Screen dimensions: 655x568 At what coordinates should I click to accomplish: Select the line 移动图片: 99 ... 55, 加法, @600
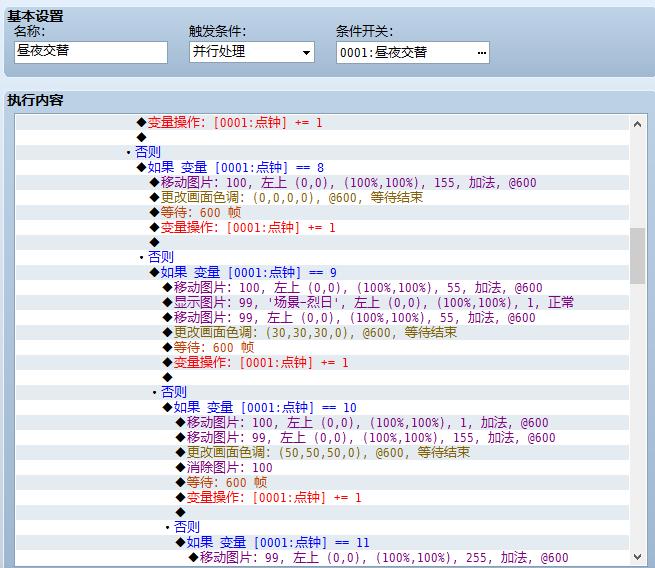322,317
